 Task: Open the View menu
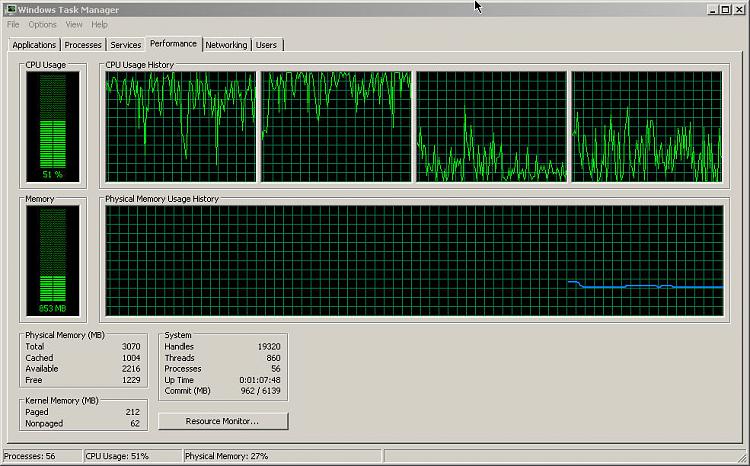[74, 24]
